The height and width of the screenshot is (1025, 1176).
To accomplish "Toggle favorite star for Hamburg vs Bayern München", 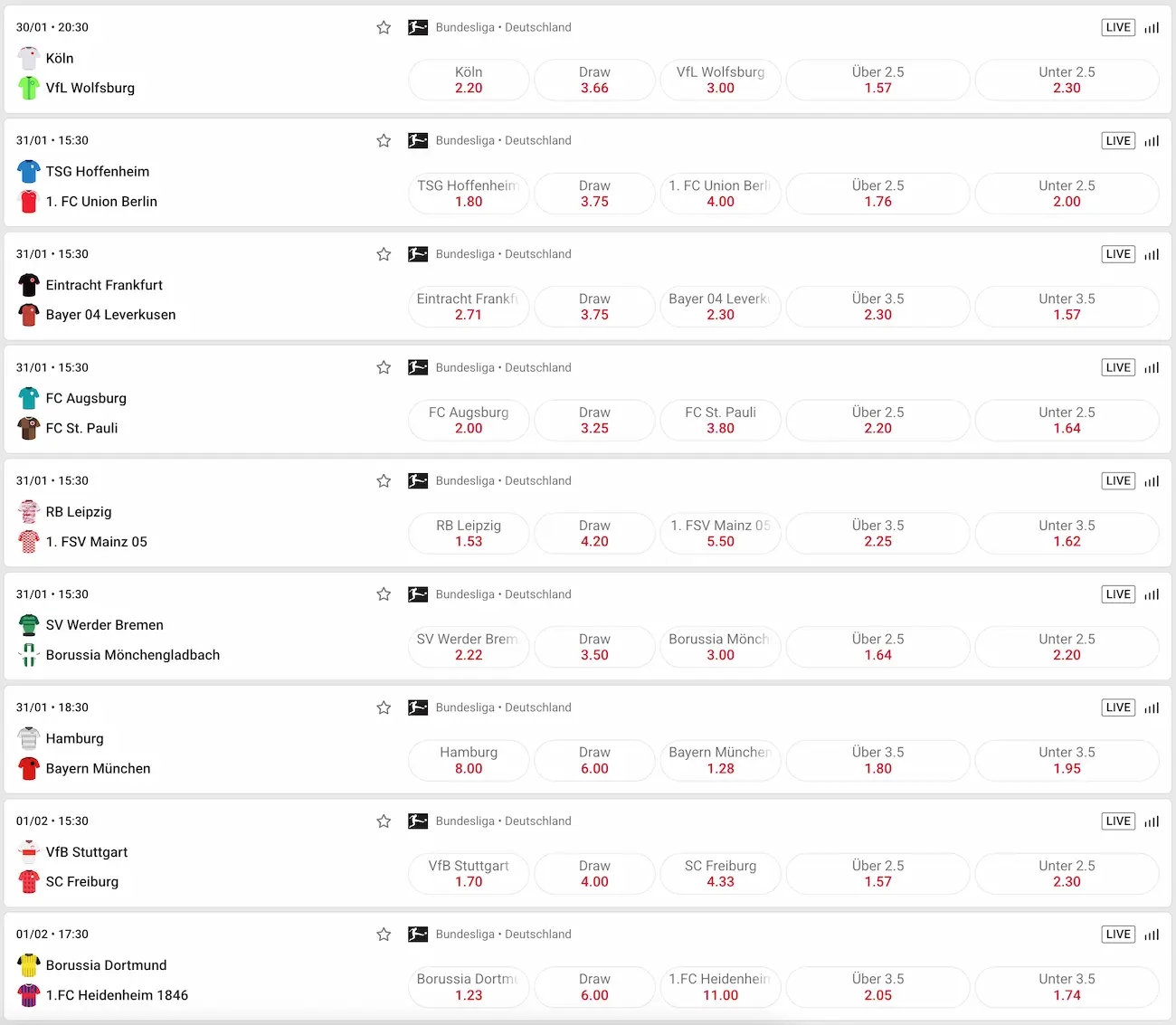I will [384, 707].
